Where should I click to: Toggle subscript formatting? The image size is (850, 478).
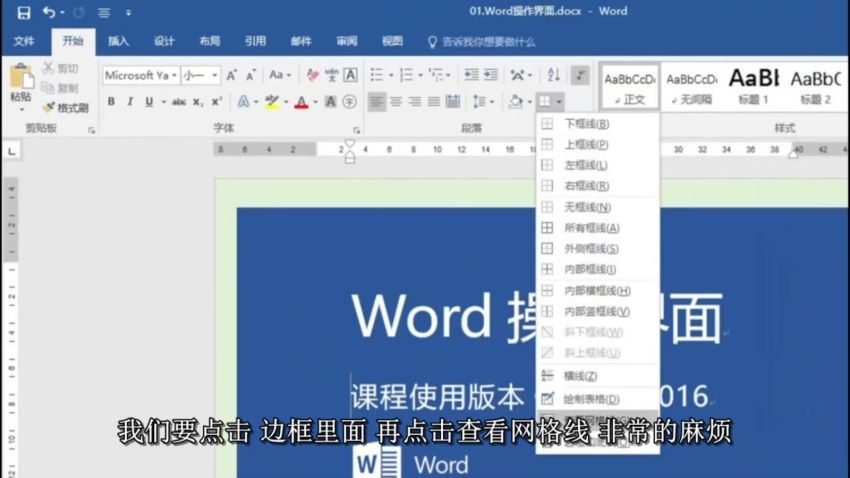click(198, 101)
